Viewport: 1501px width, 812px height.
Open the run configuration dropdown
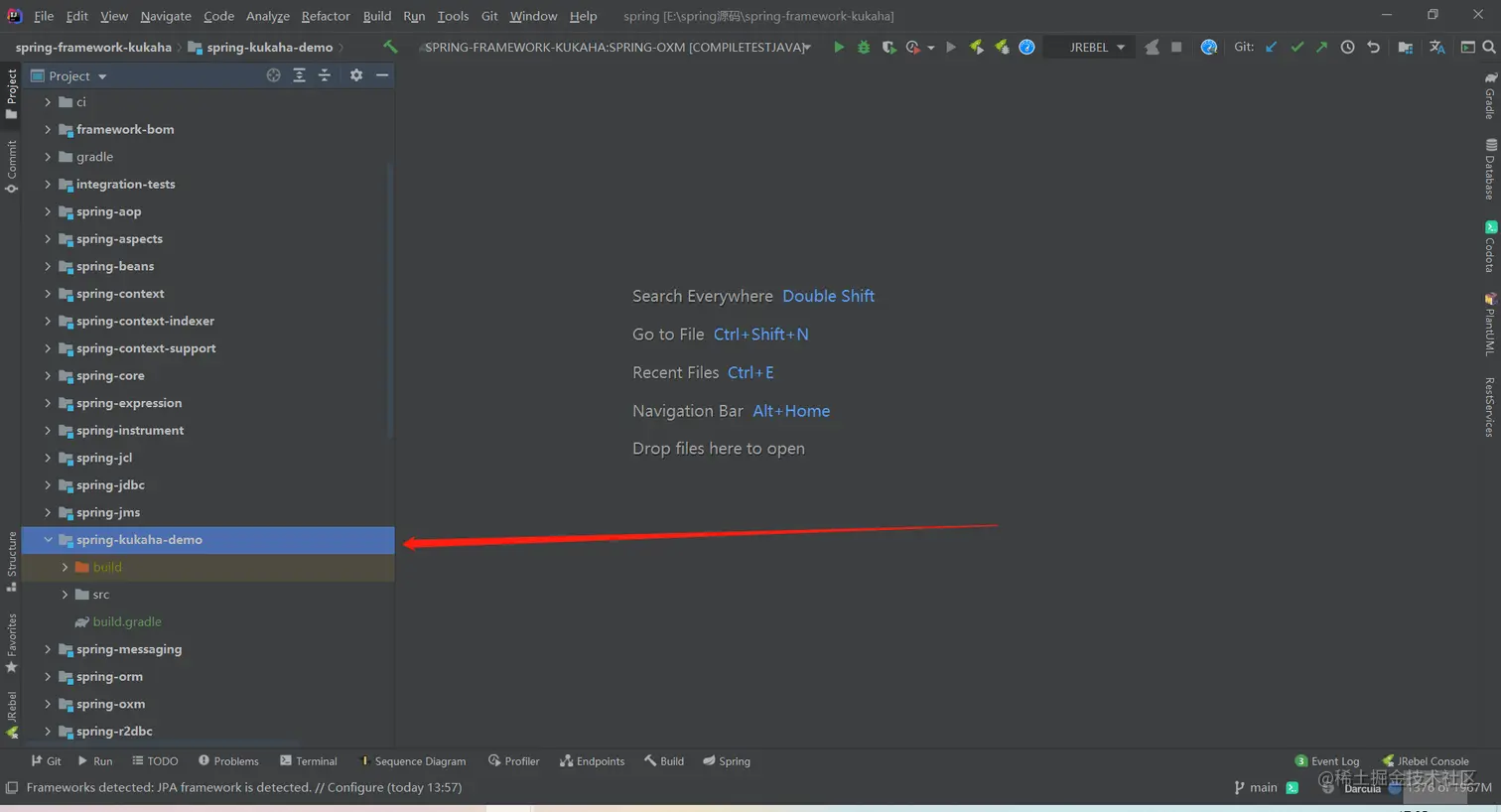click(617, 47)
